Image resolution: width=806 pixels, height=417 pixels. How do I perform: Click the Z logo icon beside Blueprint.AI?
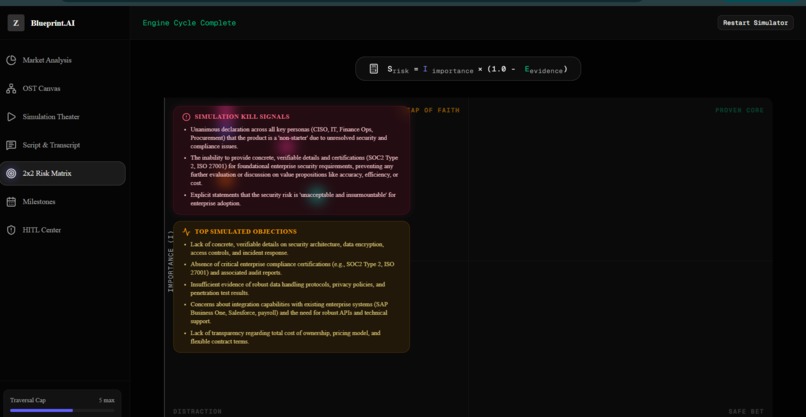coord(16,23)
